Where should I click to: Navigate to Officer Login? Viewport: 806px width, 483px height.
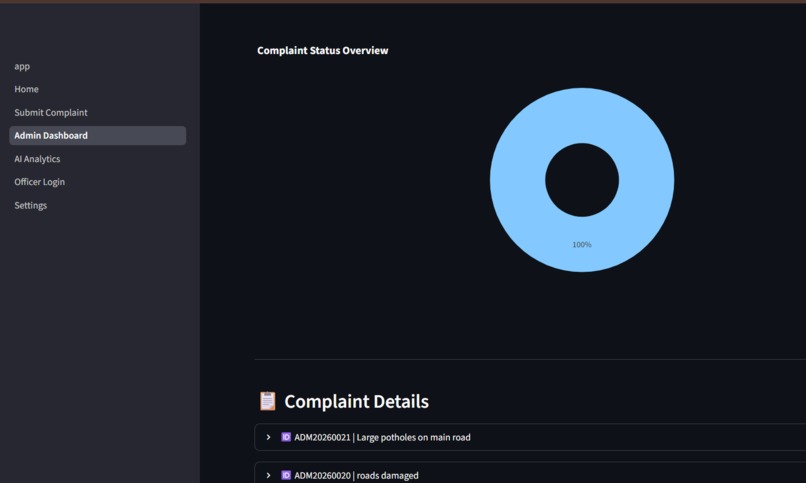[x=40, y=182]
